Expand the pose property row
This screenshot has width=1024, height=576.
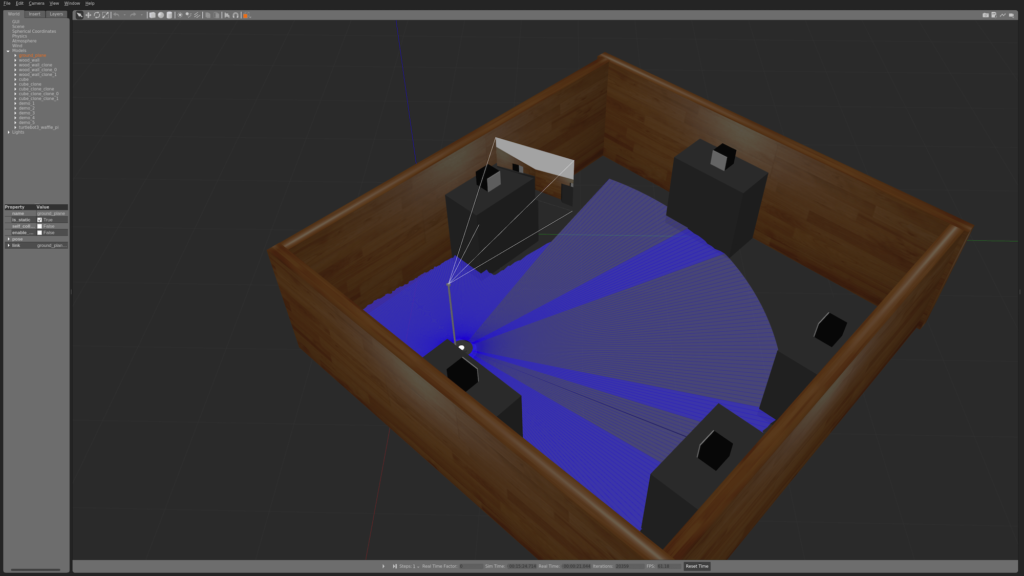pyautogui.click(x=9, y=239)
